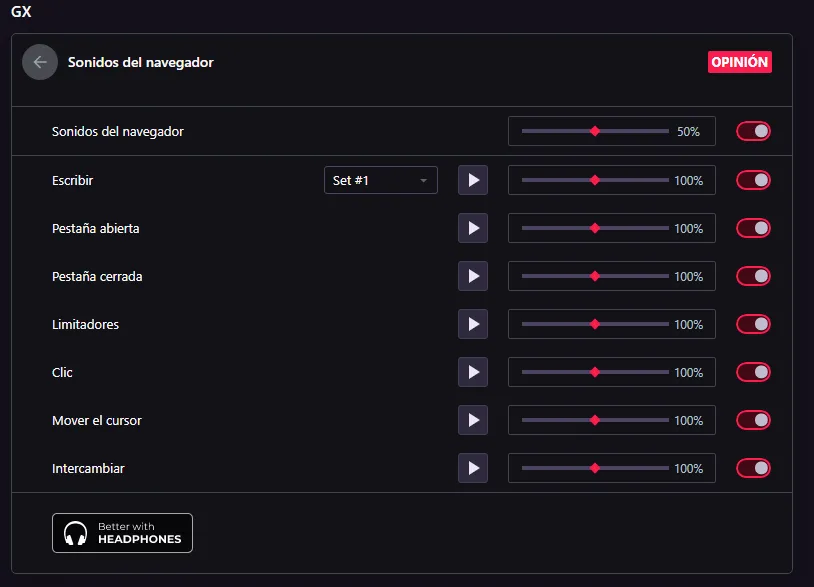
Task: Click the Mover el cursor volume slider
Action: coord(595,420)
